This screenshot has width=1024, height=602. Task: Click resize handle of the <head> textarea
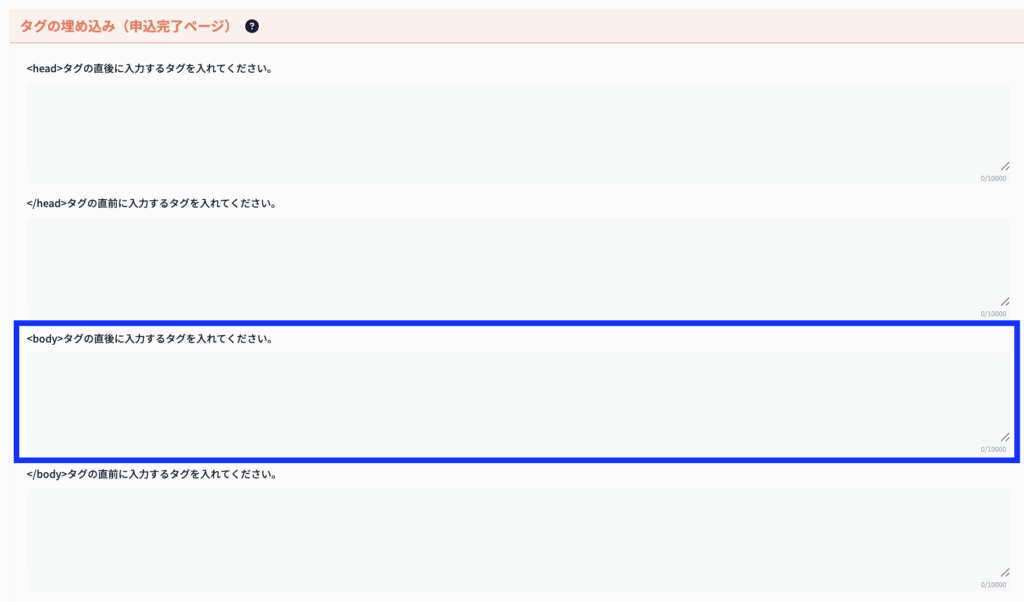(1004, 166)
